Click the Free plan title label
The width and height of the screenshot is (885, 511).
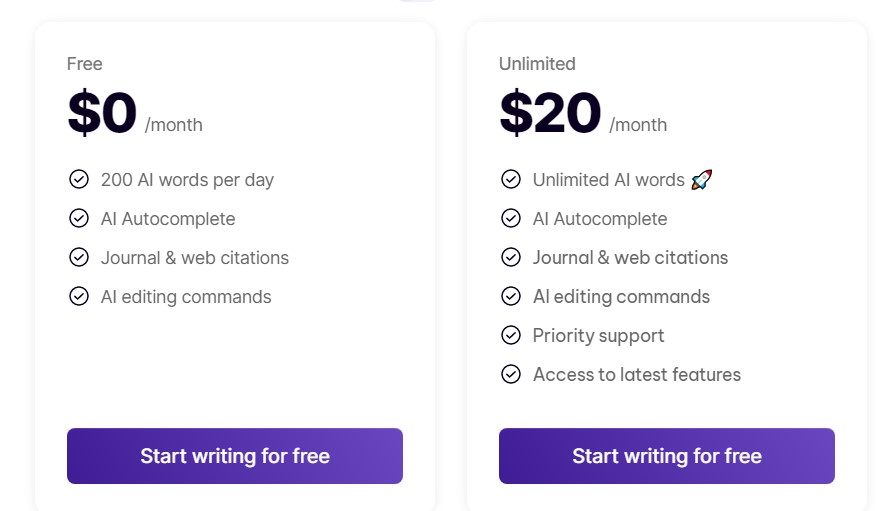click(x=85, y=64)
